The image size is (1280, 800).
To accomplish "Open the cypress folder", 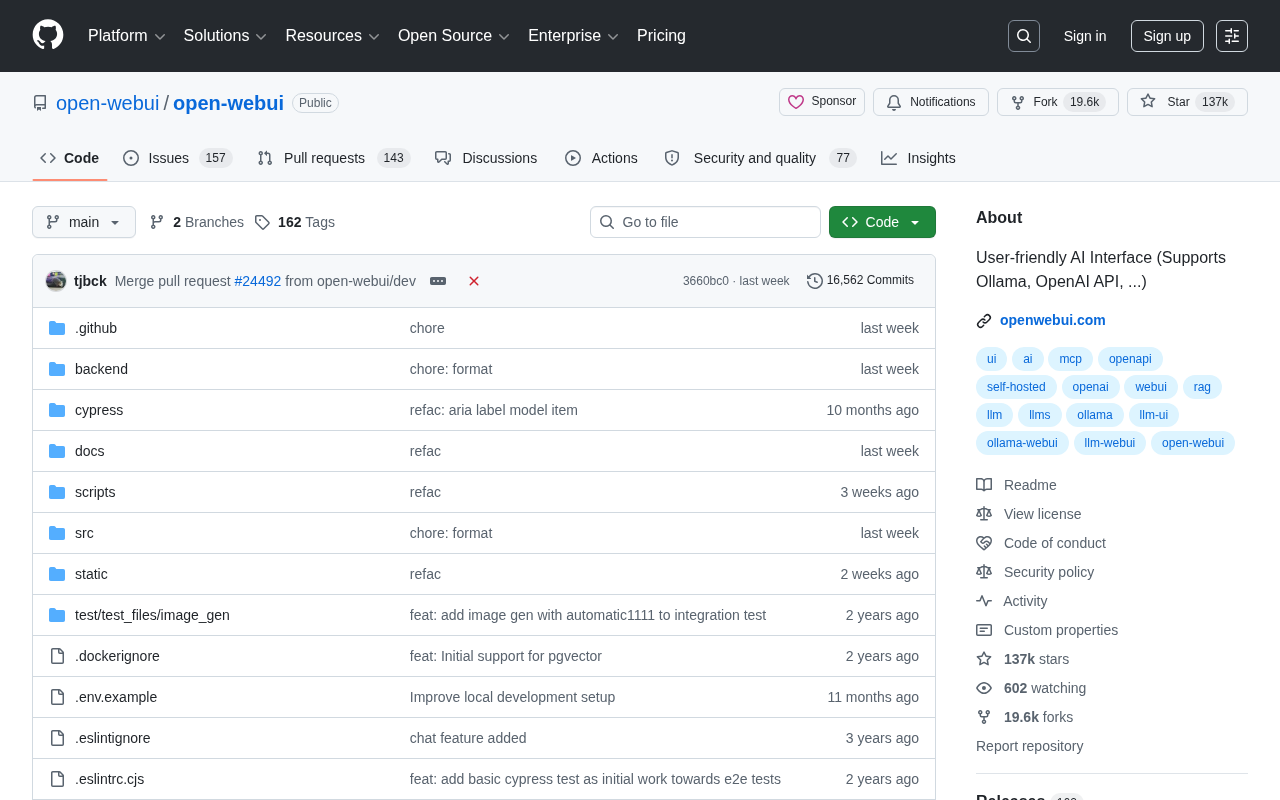I will [x=99, y=410].
